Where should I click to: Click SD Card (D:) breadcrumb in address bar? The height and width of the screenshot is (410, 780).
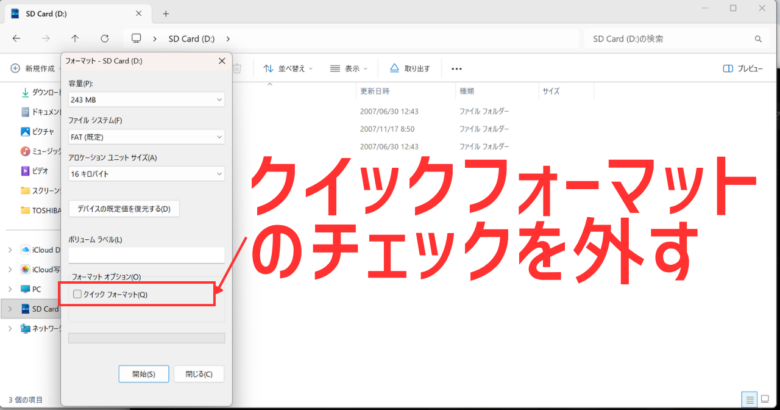(x=192, y=39)
